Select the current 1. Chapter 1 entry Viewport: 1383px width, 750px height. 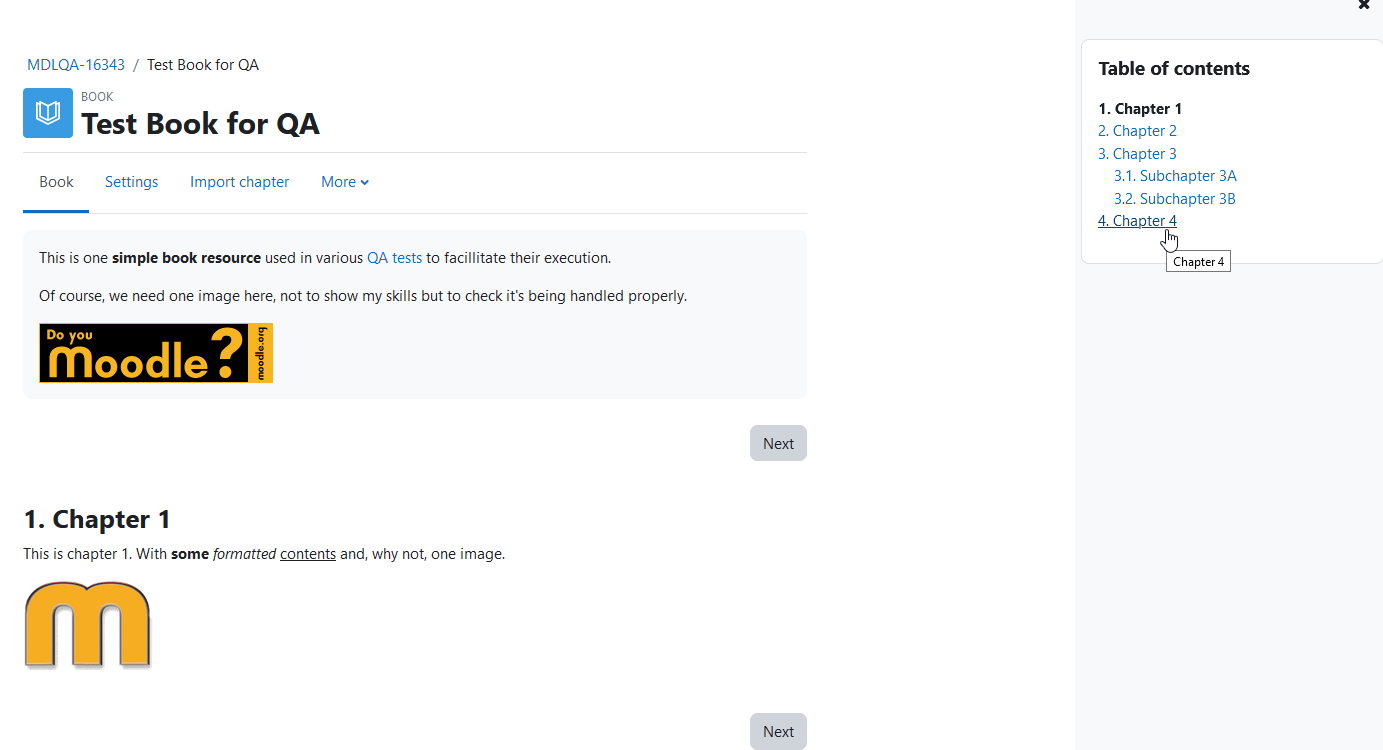[1140, 109]
